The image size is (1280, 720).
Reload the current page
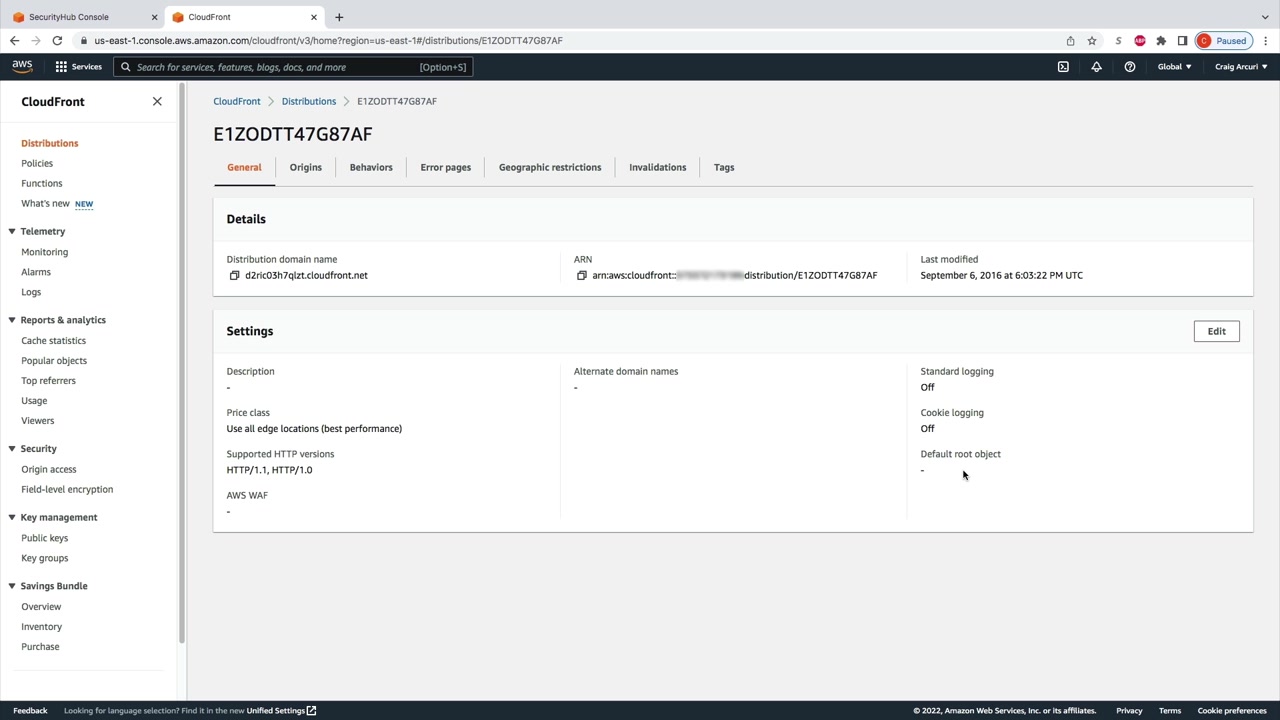tap(57, 41)
